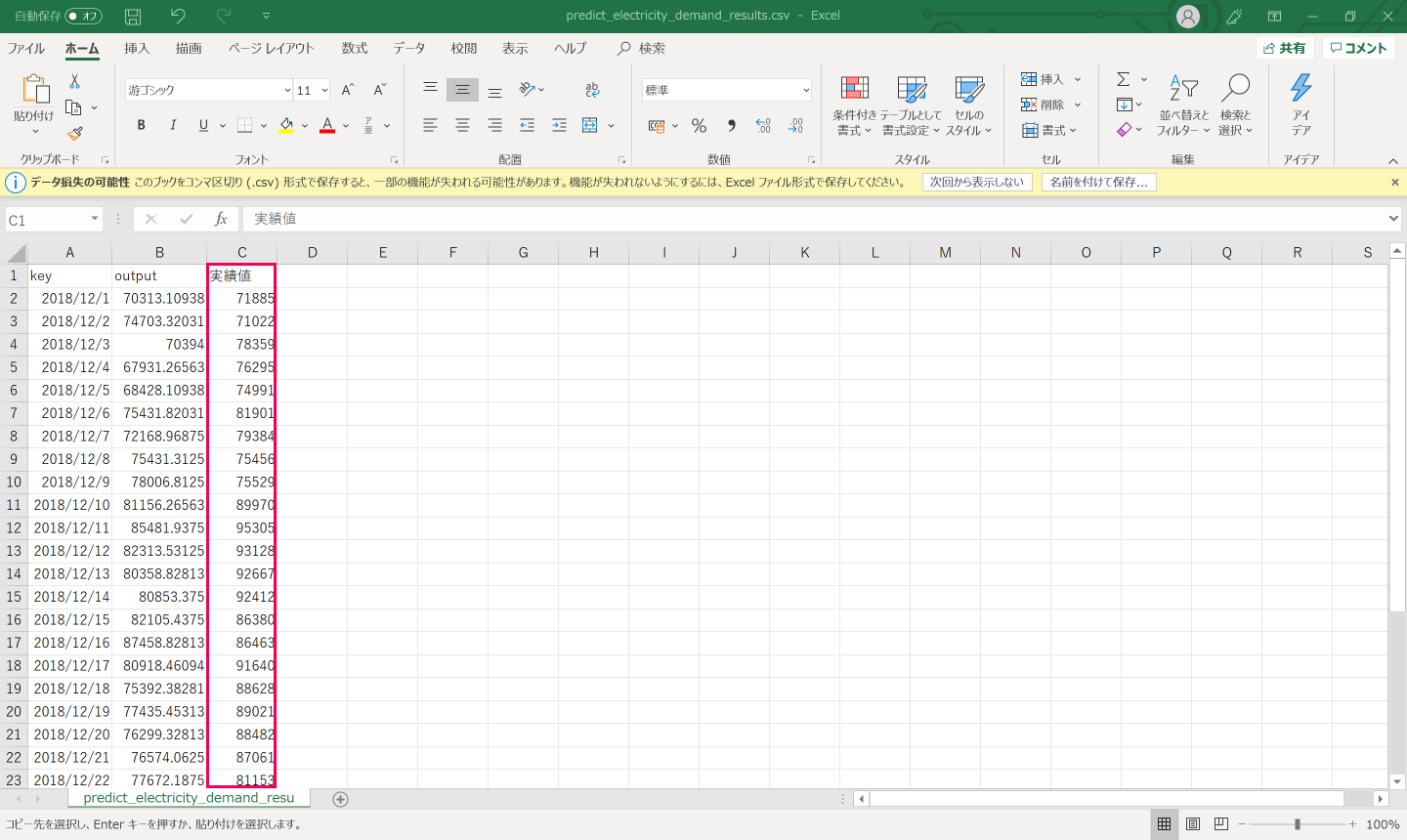This screenshot has width=1407, height=840.
Task: Open fill color dropdown arrow
Action: [x=305, y=125]
